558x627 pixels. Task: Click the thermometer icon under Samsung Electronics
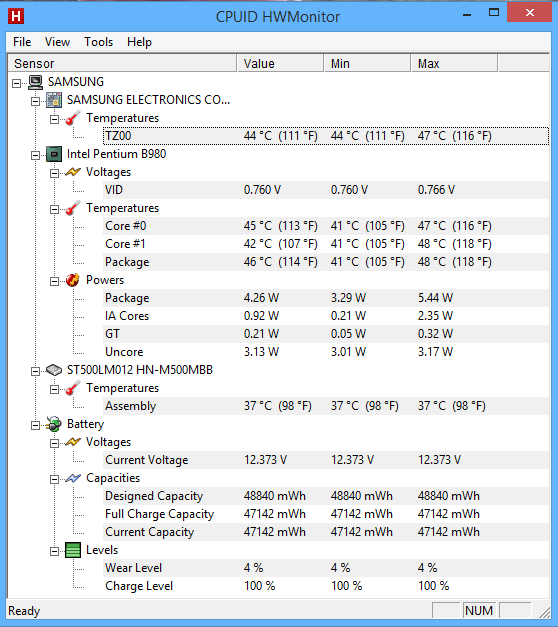73,118
